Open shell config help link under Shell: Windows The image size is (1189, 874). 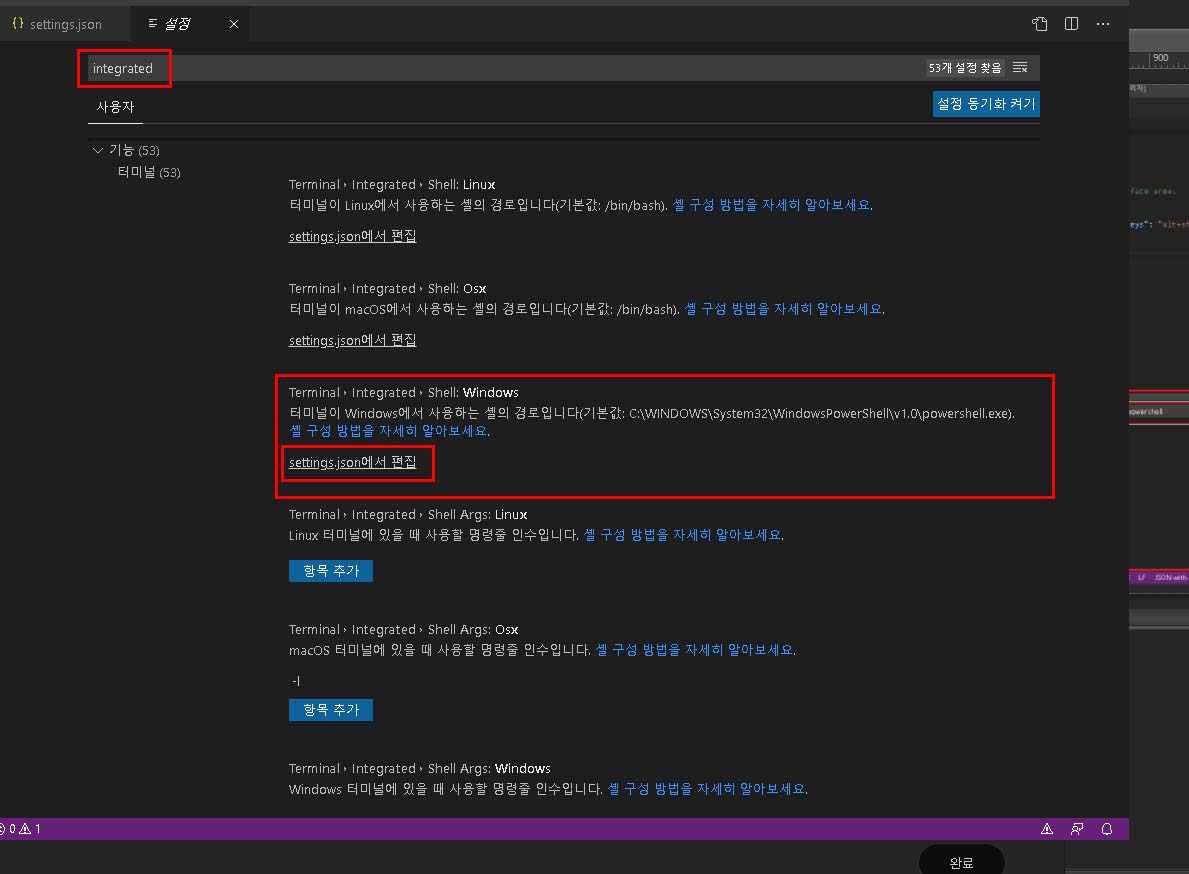[x=389, y=431]
